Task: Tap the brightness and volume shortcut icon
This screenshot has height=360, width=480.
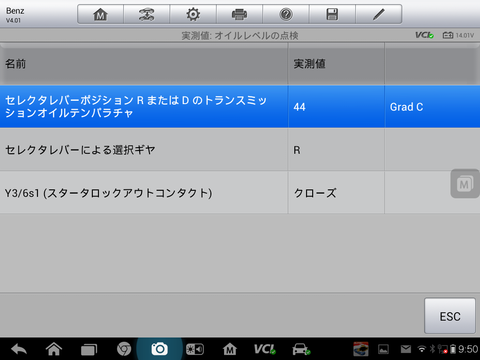Action: (x=195, y=349)
